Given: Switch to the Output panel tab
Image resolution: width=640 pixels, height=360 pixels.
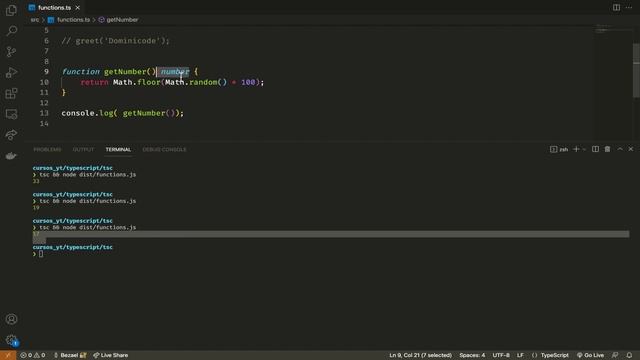Looking at the screenshot, I should (83, 149).
